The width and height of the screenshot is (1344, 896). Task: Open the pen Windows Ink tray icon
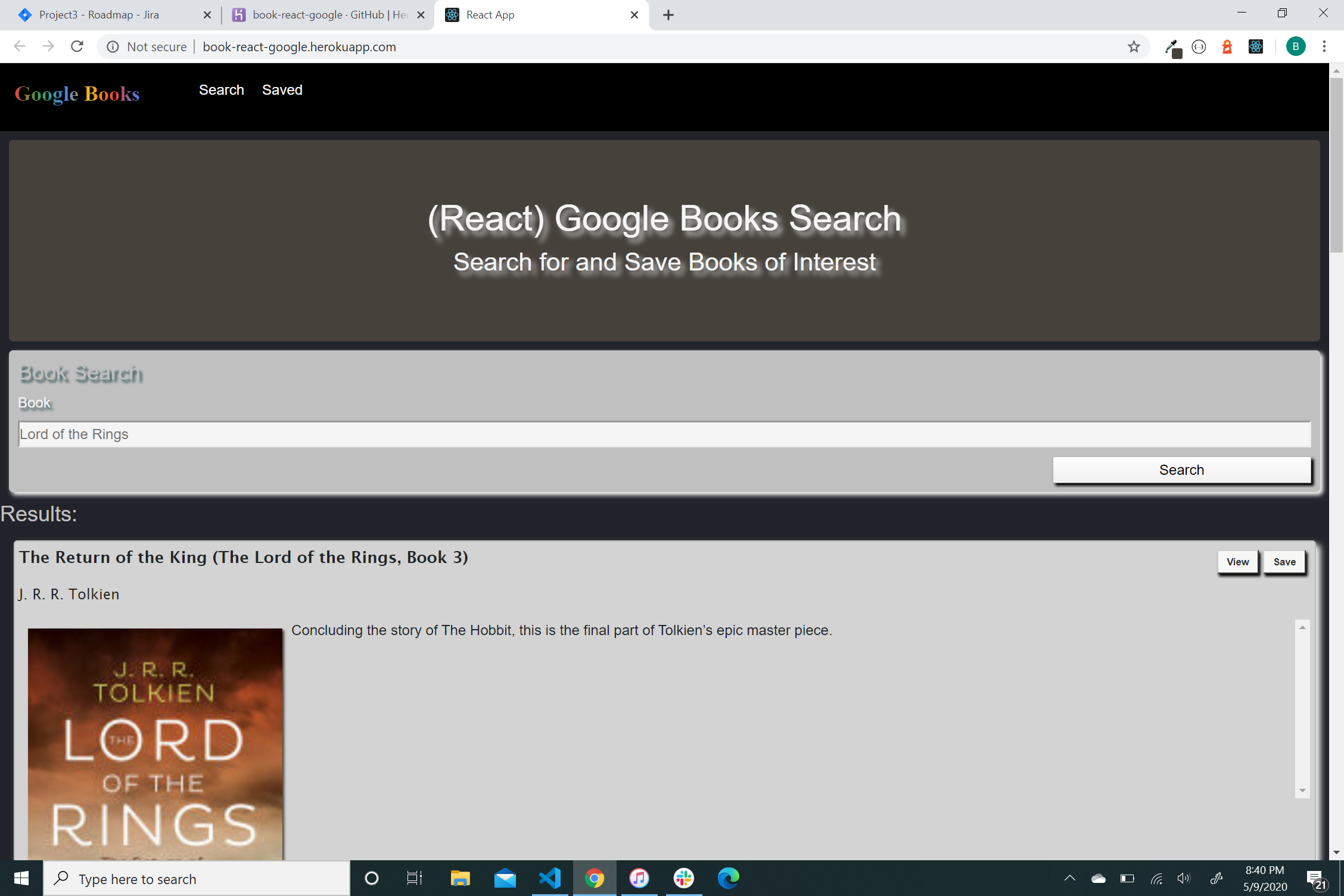click(x=1217, y=878)
